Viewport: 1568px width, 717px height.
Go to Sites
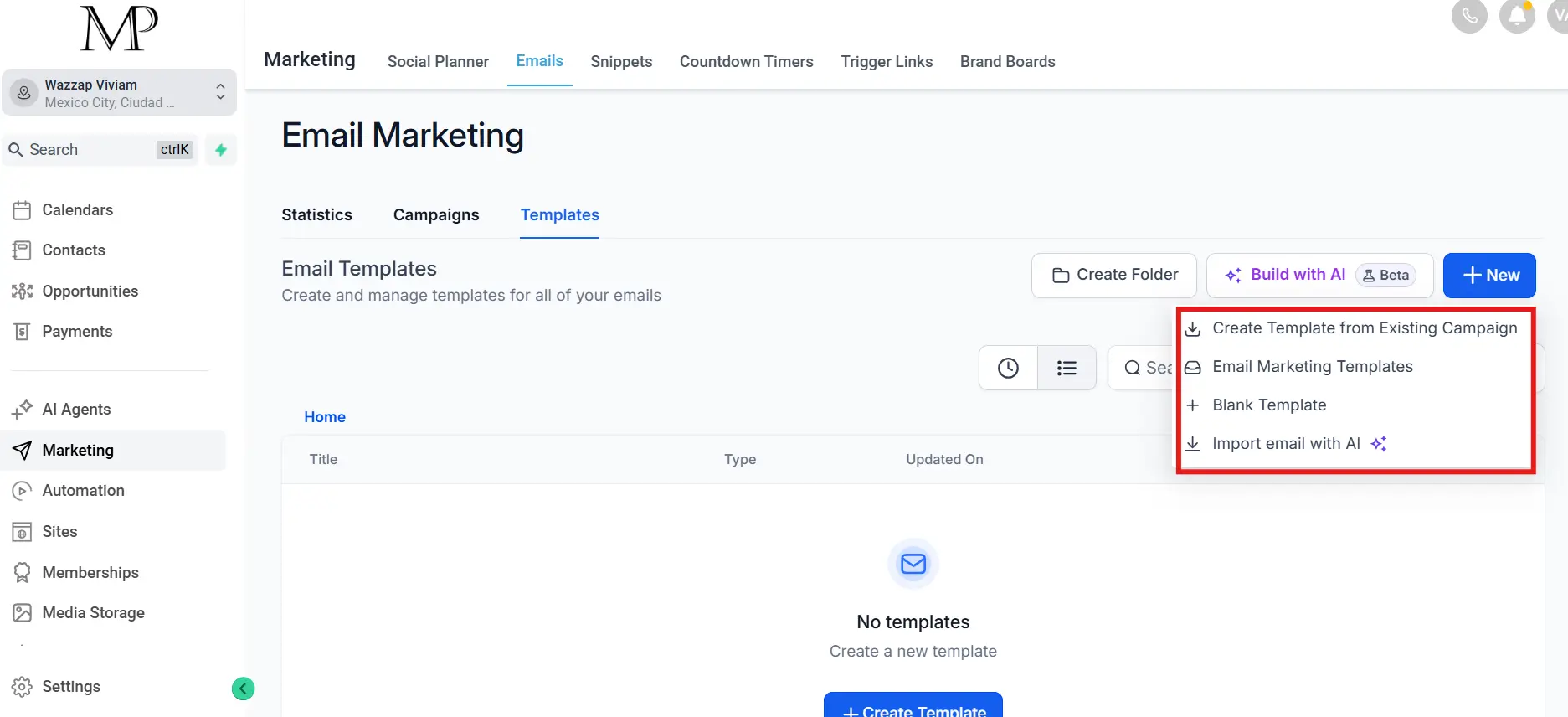click(x=59, y=531)
